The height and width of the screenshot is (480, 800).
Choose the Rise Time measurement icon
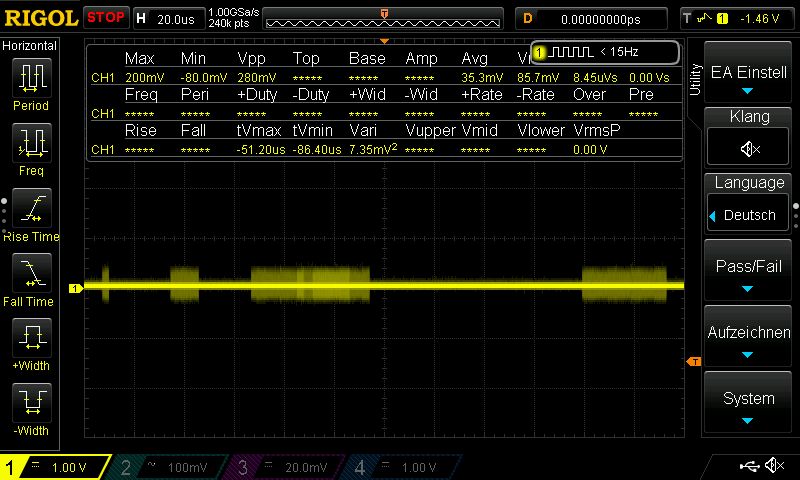click(x=31, y=211)
